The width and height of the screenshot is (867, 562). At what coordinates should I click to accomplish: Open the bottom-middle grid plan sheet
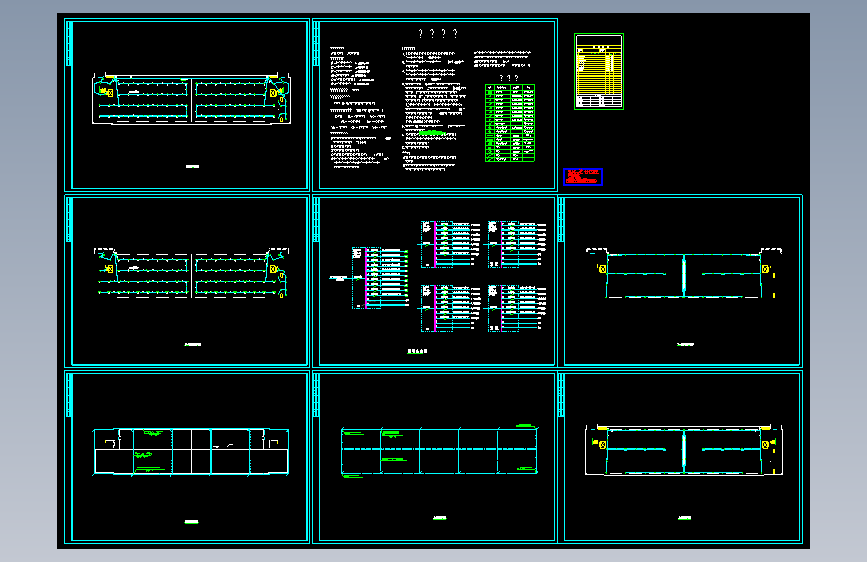[435, 457]
